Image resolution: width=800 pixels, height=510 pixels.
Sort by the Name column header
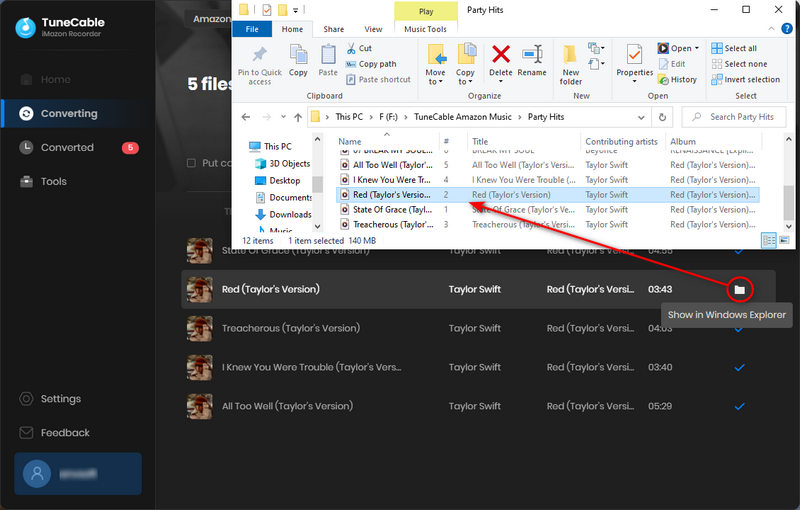click(349, 141)
